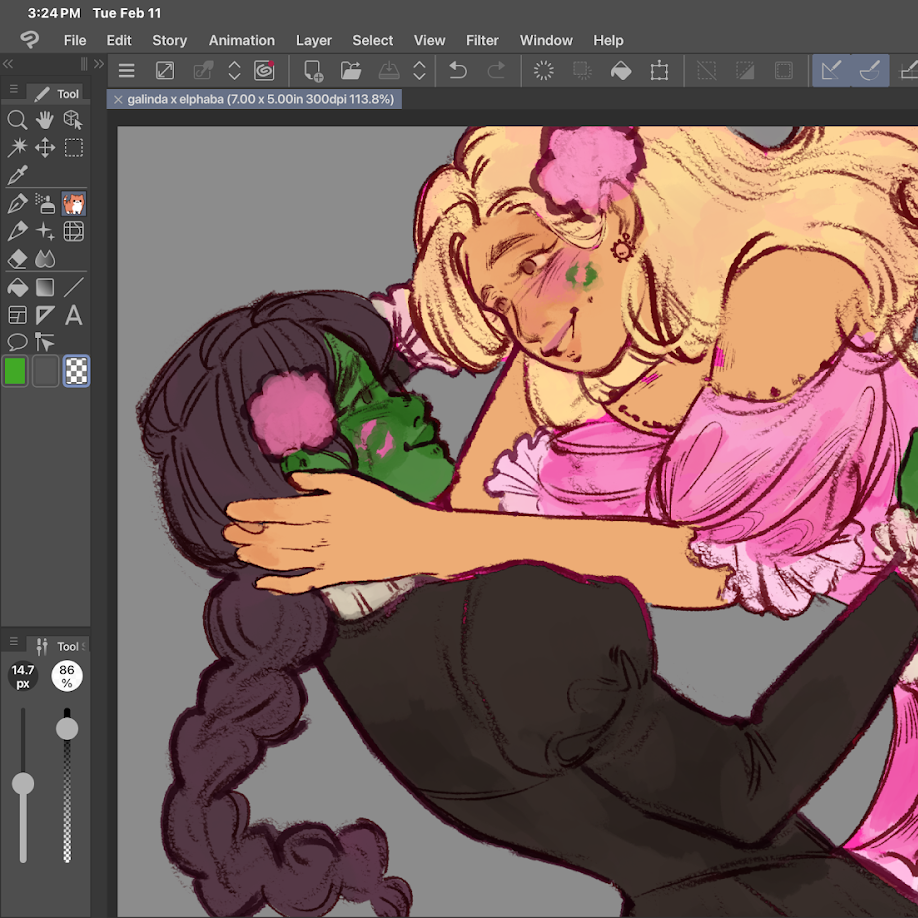Select the Operation object cube tool

(x=73, y=119)
